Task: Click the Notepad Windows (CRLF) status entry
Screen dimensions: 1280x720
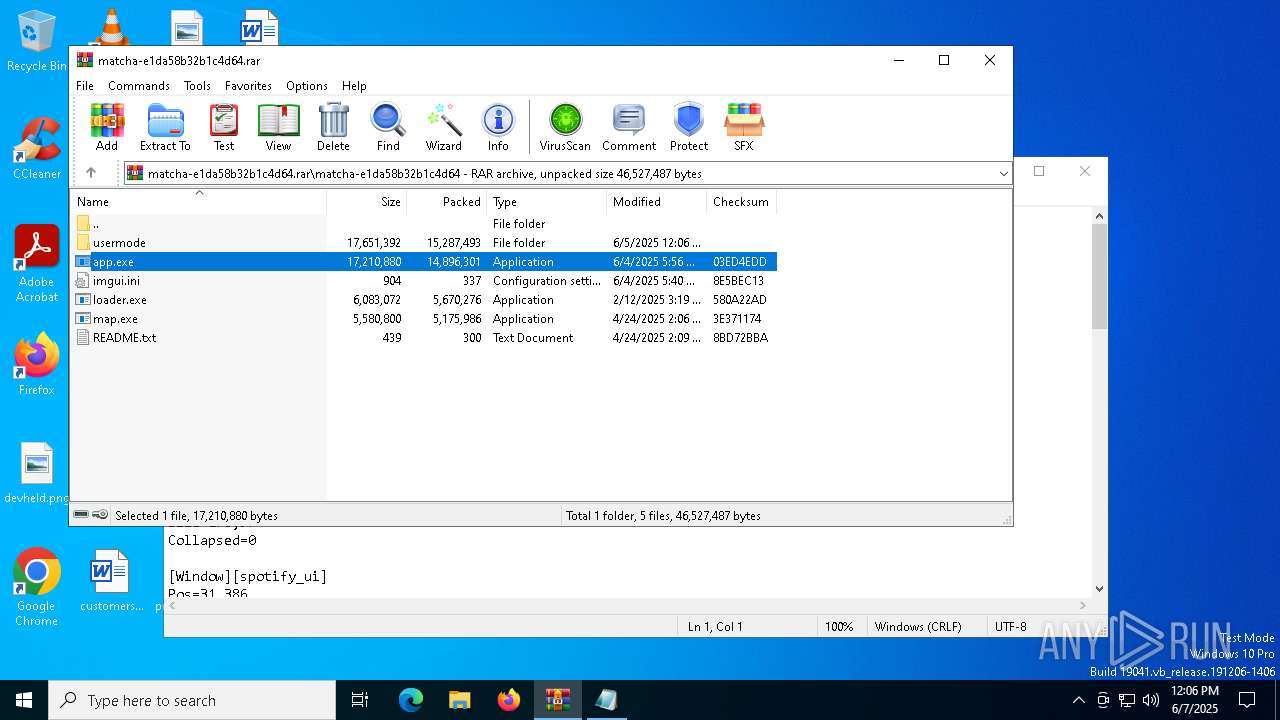Action: point(918,627)
